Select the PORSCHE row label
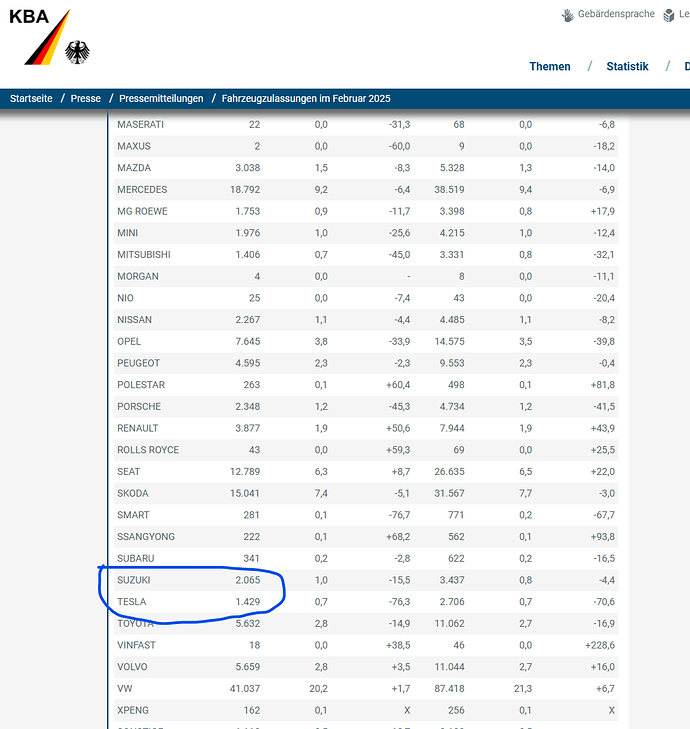This screenshot has height=729, width=690. click(139, 406)
